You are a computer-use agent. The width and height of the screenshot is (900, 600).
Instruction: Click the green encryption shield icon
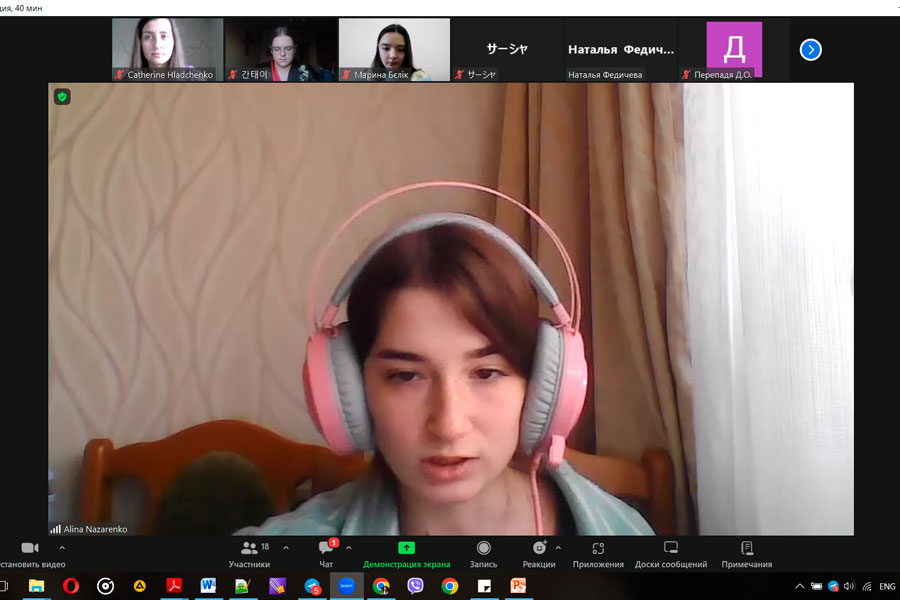tap(62, 96)
